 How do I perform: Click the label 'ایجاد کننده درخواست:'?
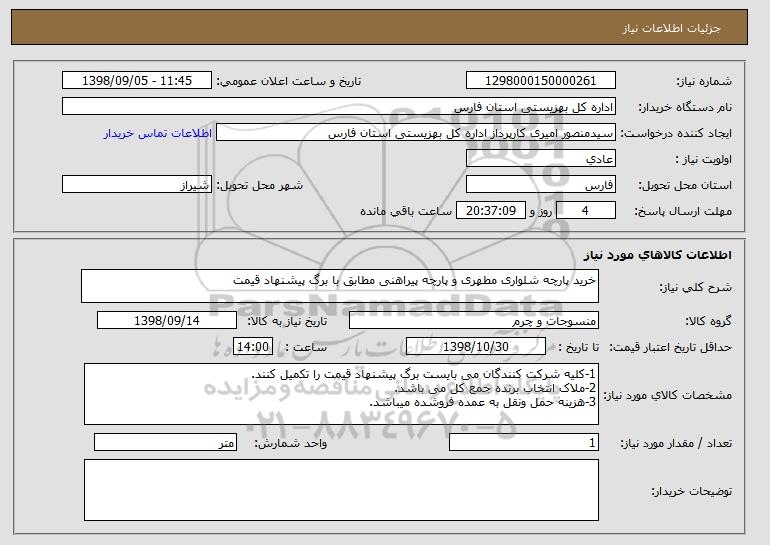[676, 134]
